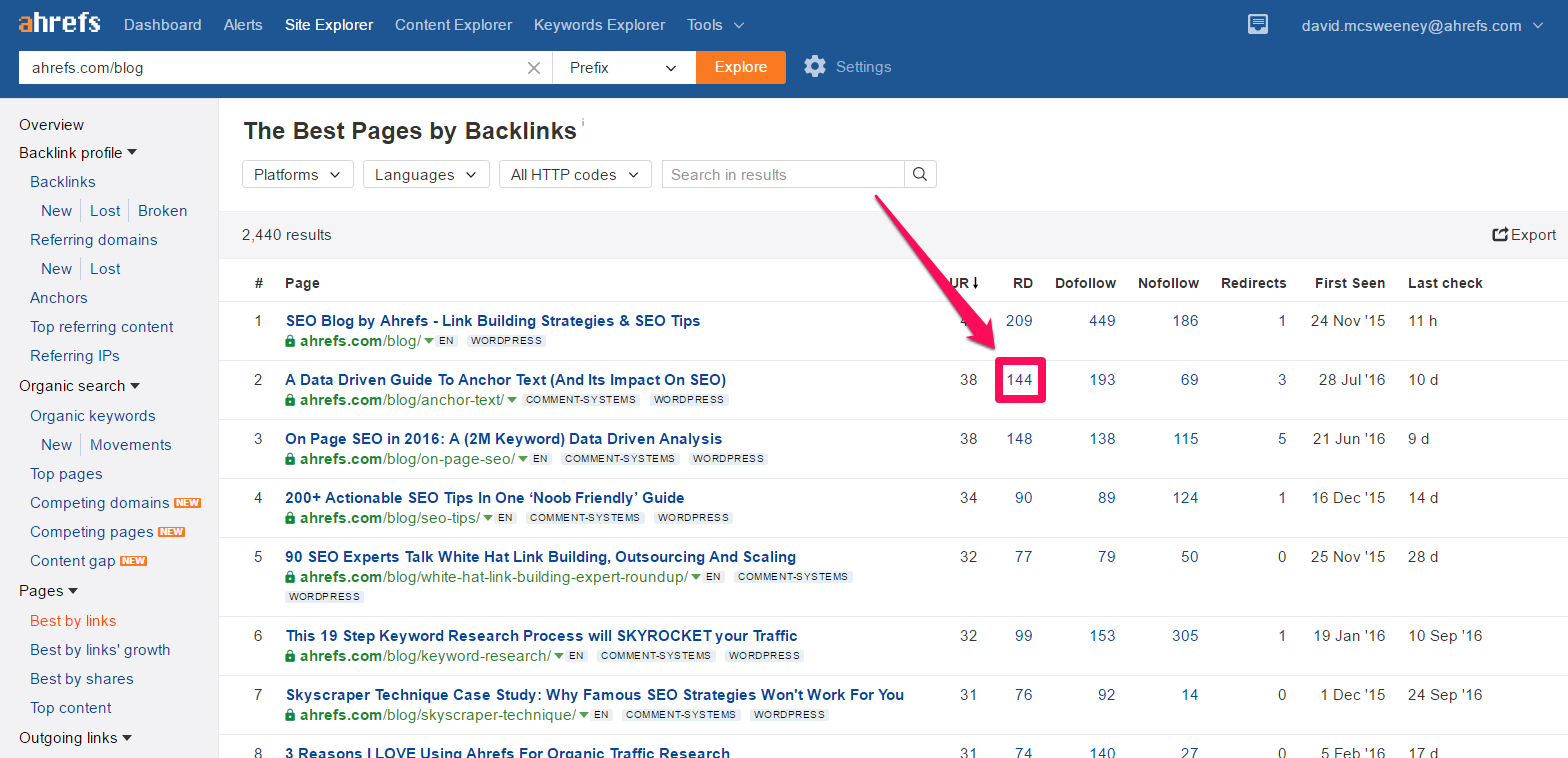Click the green lock icon for ahrefs.com/blog/seo-tips/
This screenshot has height=758, width=1568.
[290, 518]
